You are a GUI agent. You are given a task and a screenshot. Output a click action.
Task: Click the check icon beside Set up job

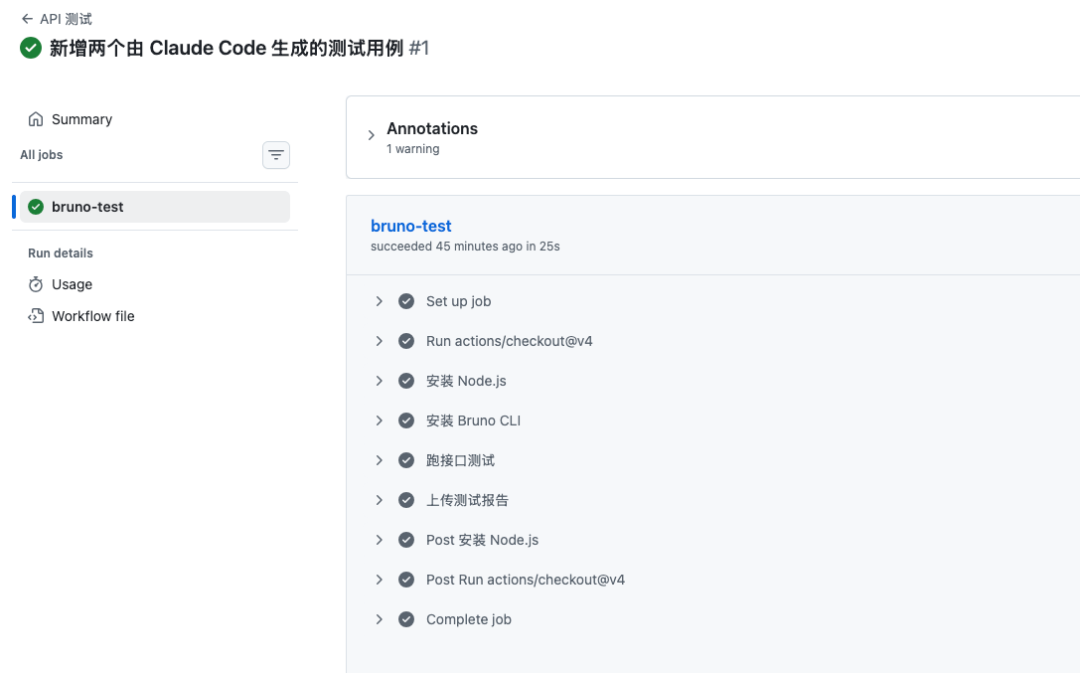tap(406, 301)
